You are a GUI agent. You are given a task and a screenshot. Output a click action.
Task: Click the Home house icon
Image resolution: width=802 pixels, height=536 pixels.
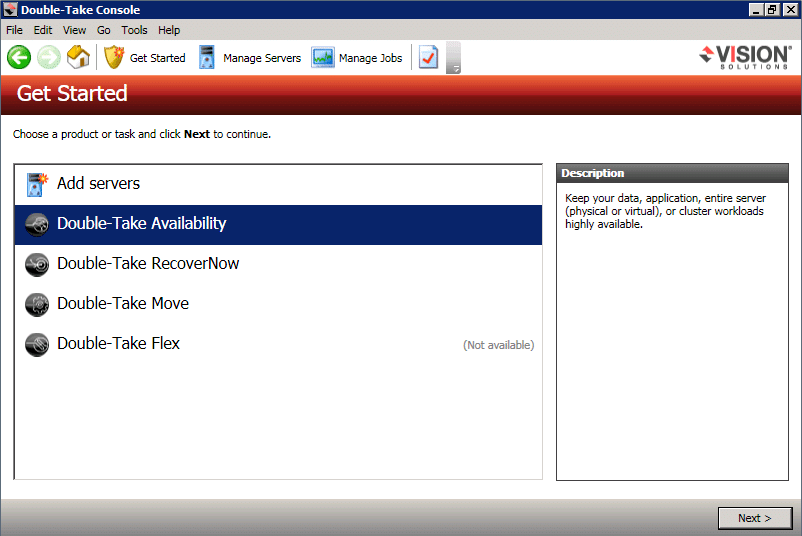click(x=78, y=58)
